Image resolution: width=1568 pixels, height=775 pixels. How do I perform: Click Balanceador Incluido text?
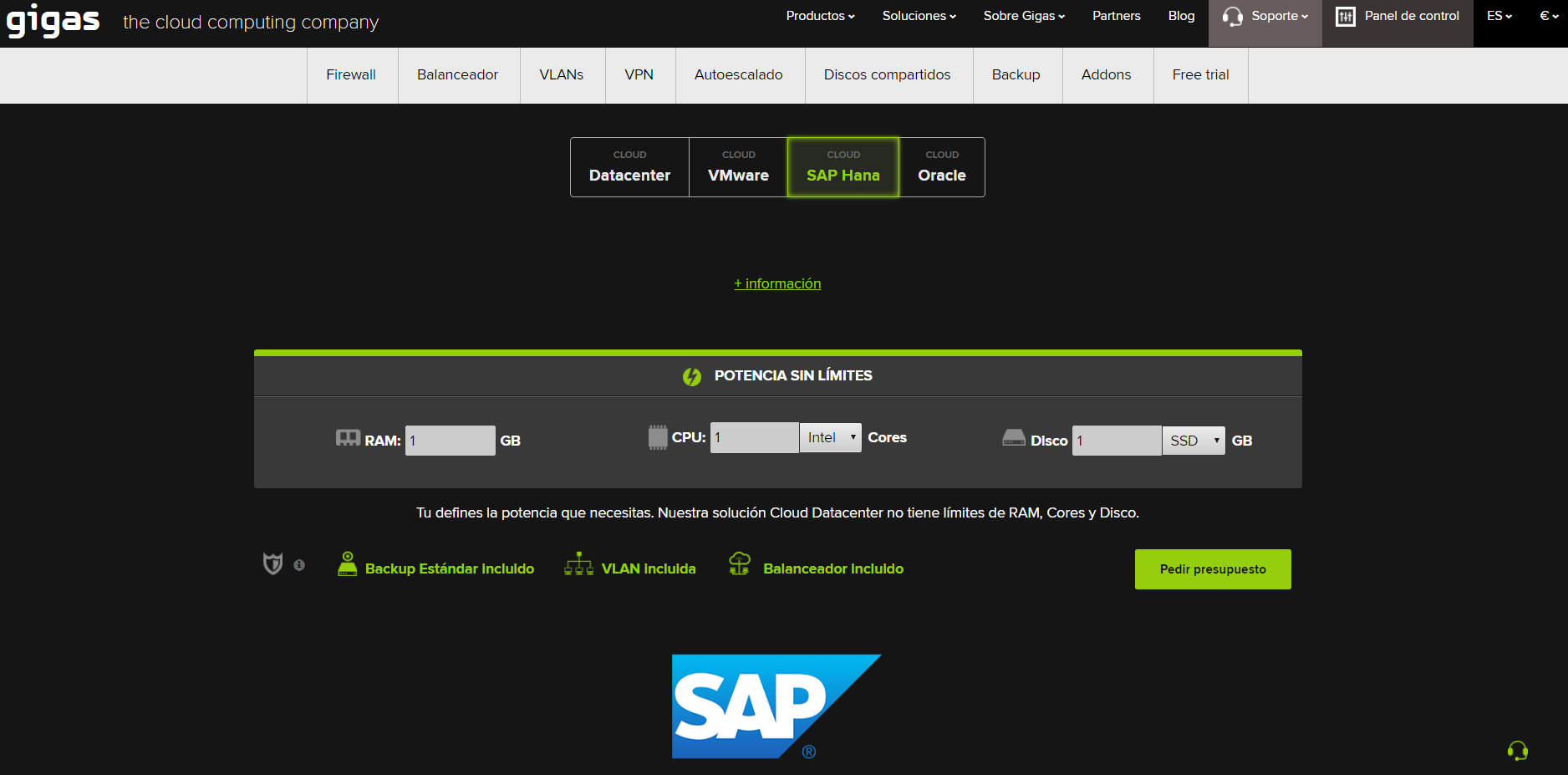(833, 569)
